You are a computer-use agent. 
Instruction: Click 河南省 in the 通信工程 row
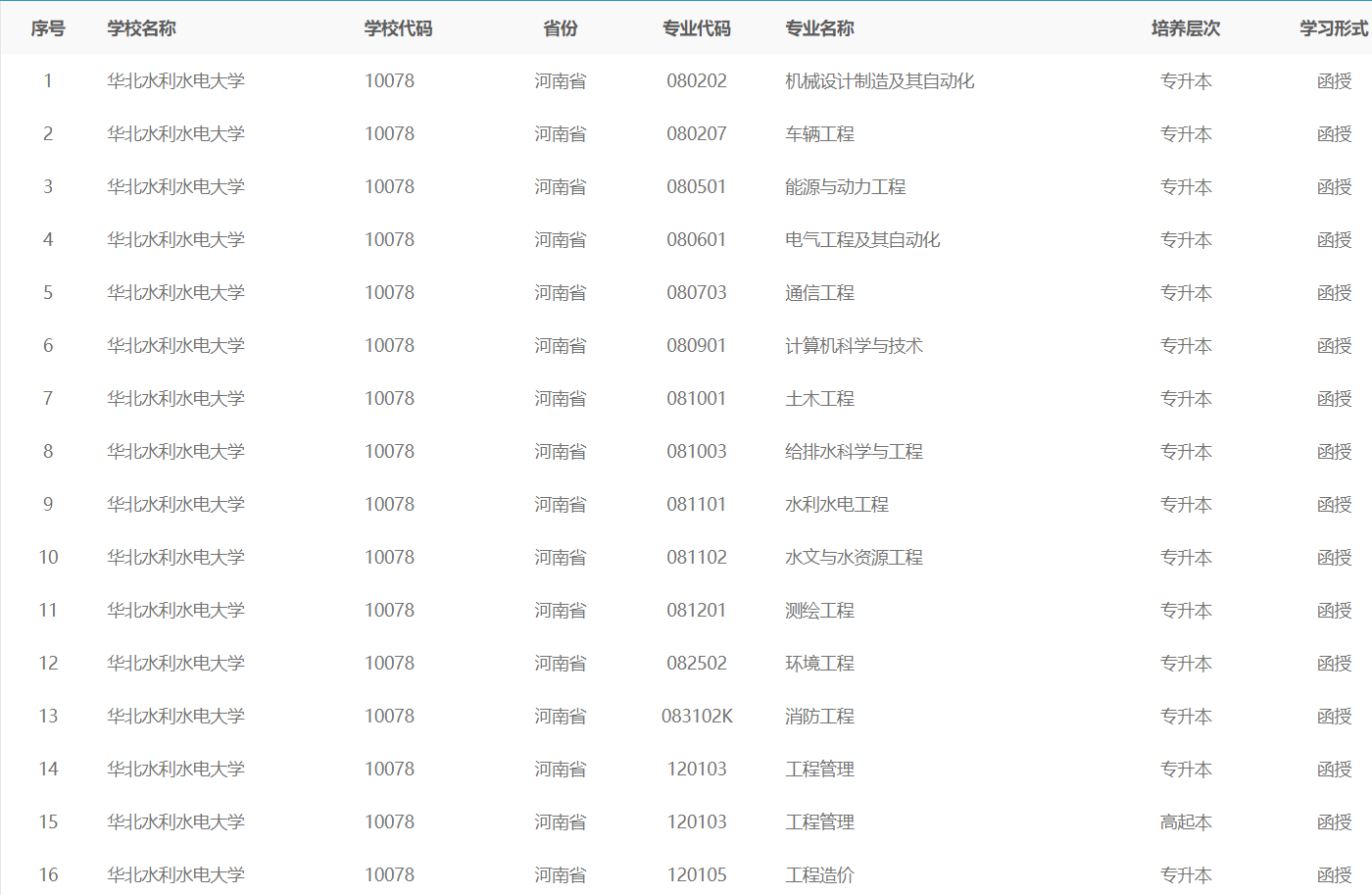pos(561,293)
